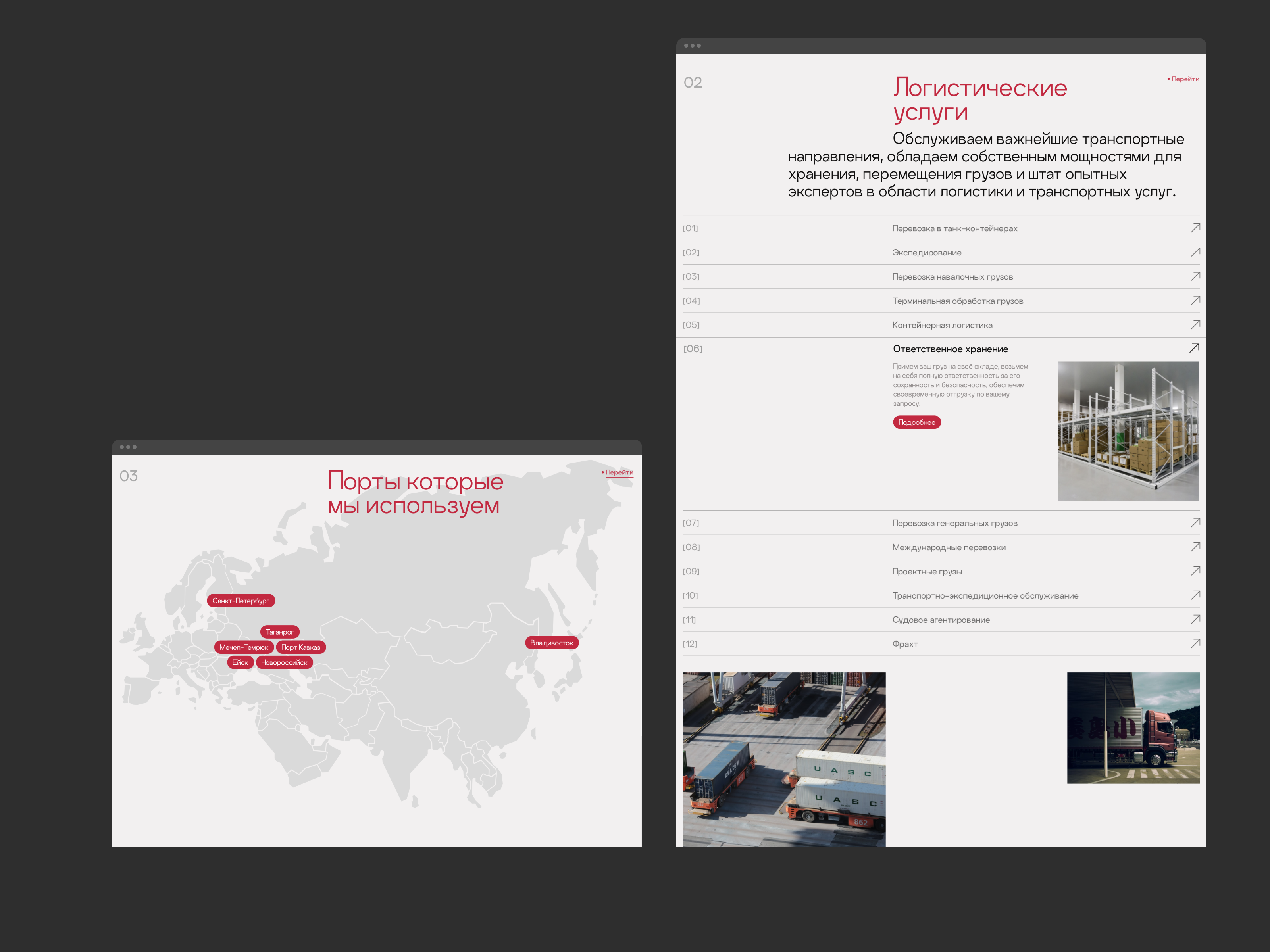Click arrow icon beside Фрахт
The image size is (1270, 952).
coord(1195,643)
